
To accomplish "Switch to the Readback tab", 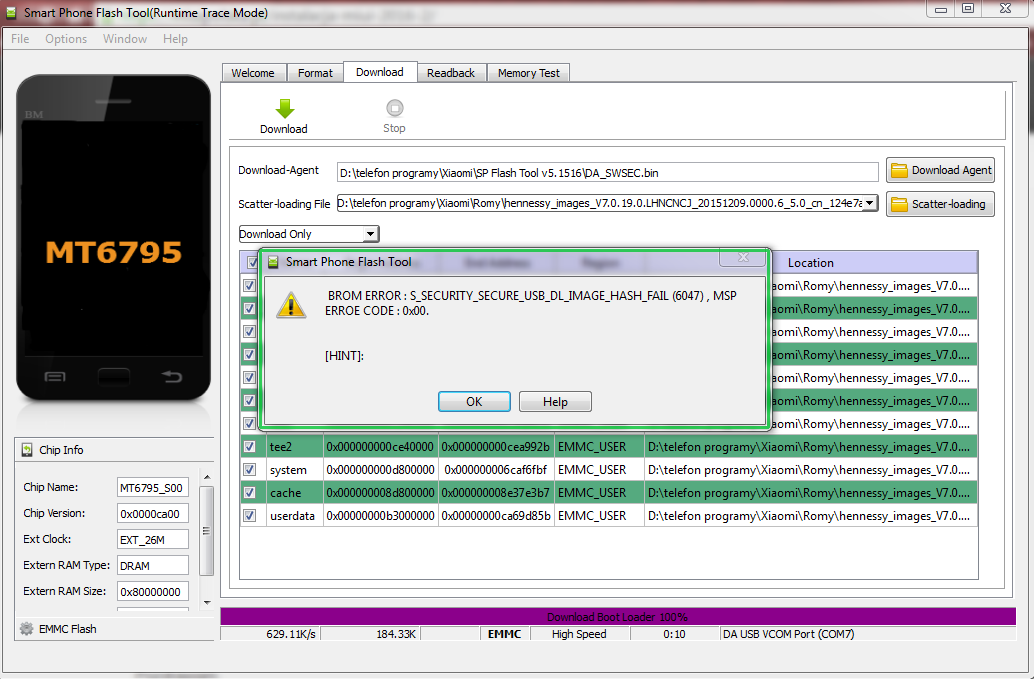I will (451, 73).
